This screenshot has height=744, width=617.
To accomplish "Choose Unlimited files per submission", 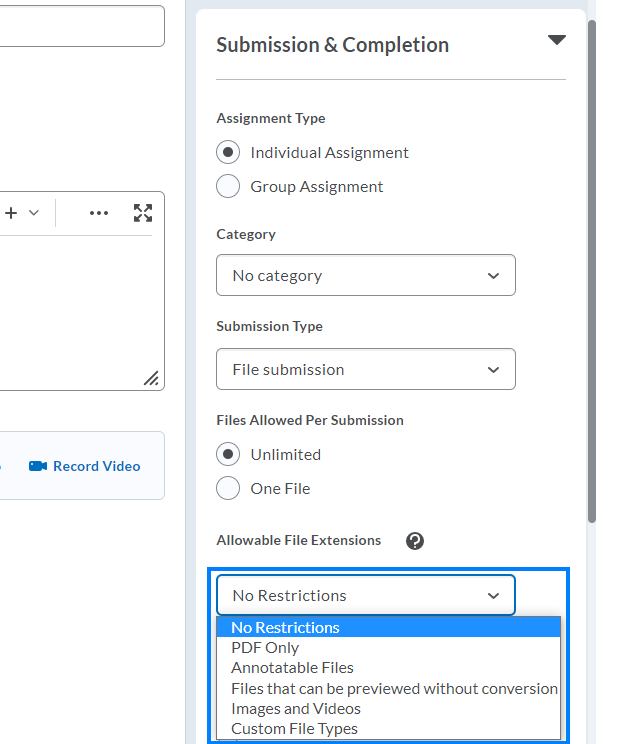I will point(228,455).
